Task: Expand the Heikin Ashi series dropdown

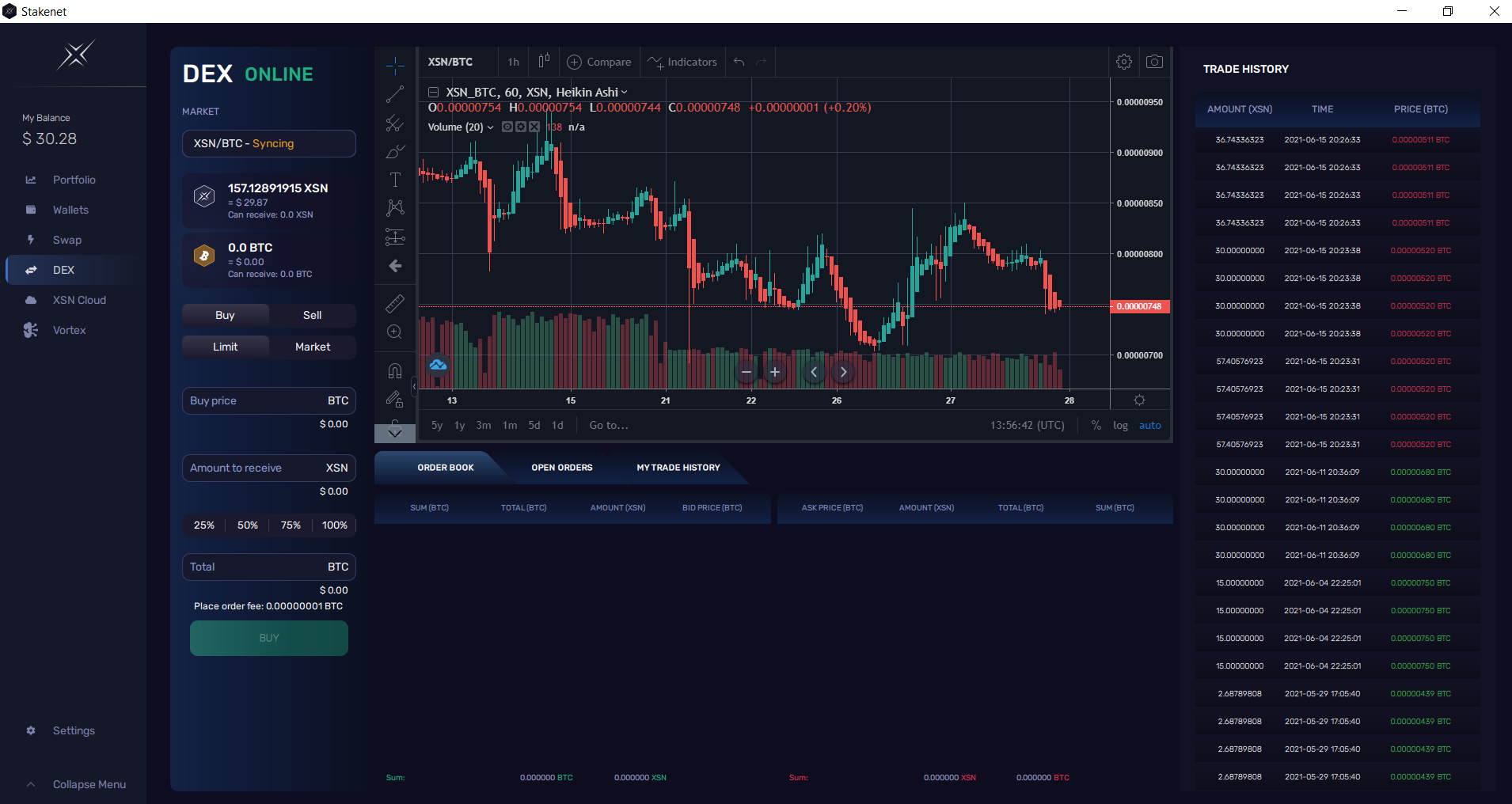Action: coord(624,93)
